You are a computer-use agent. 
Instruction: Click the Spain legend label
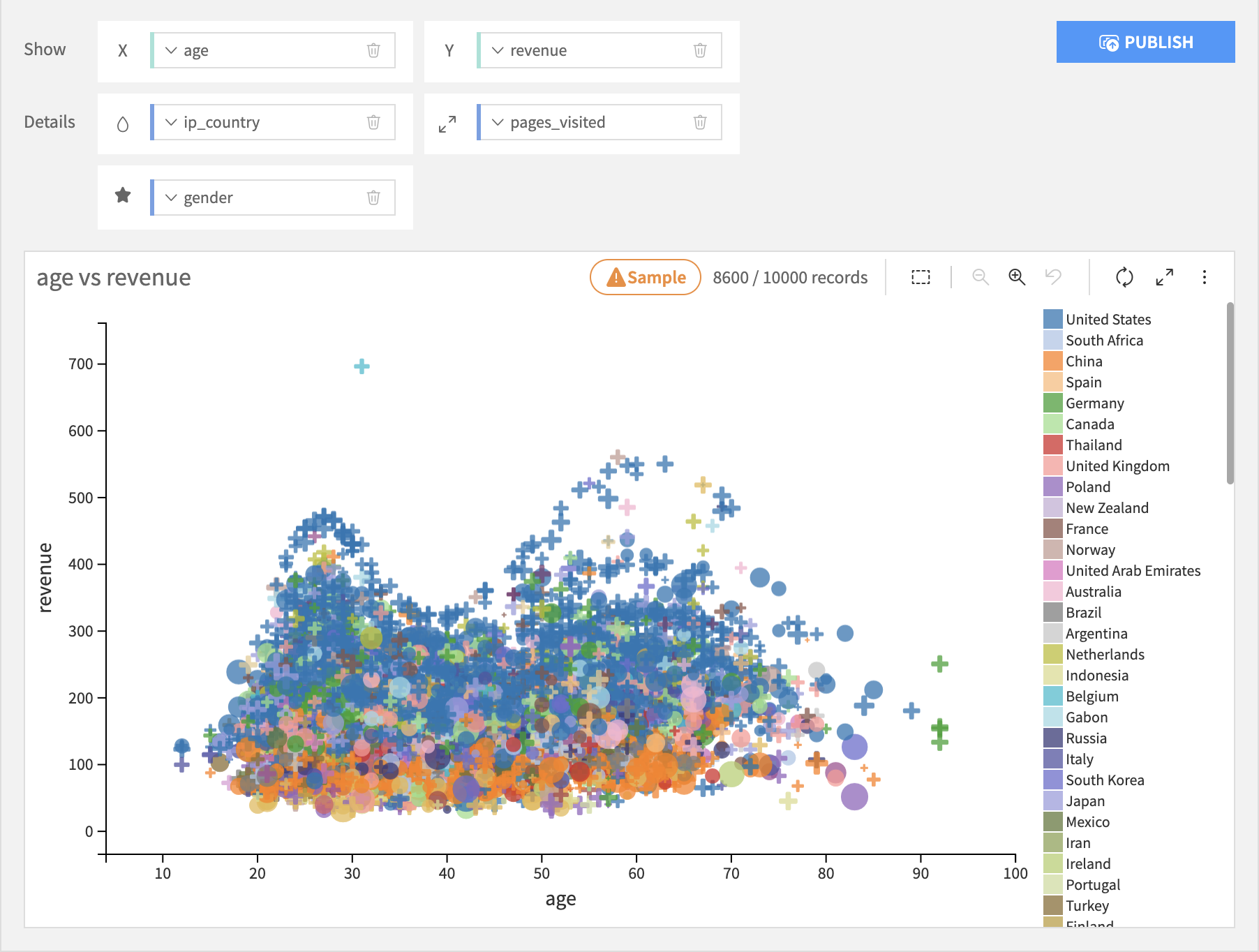[1084, 382]
